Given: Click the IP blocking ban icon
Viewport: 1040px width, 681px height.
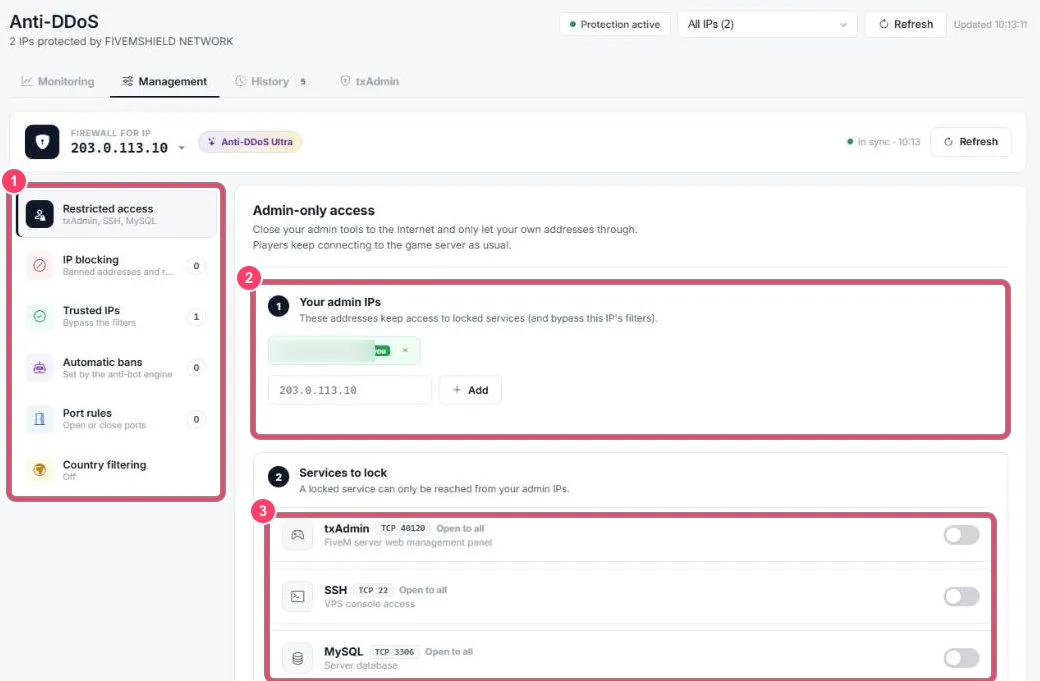Looking at the screenshot, I should pos(40,265).
